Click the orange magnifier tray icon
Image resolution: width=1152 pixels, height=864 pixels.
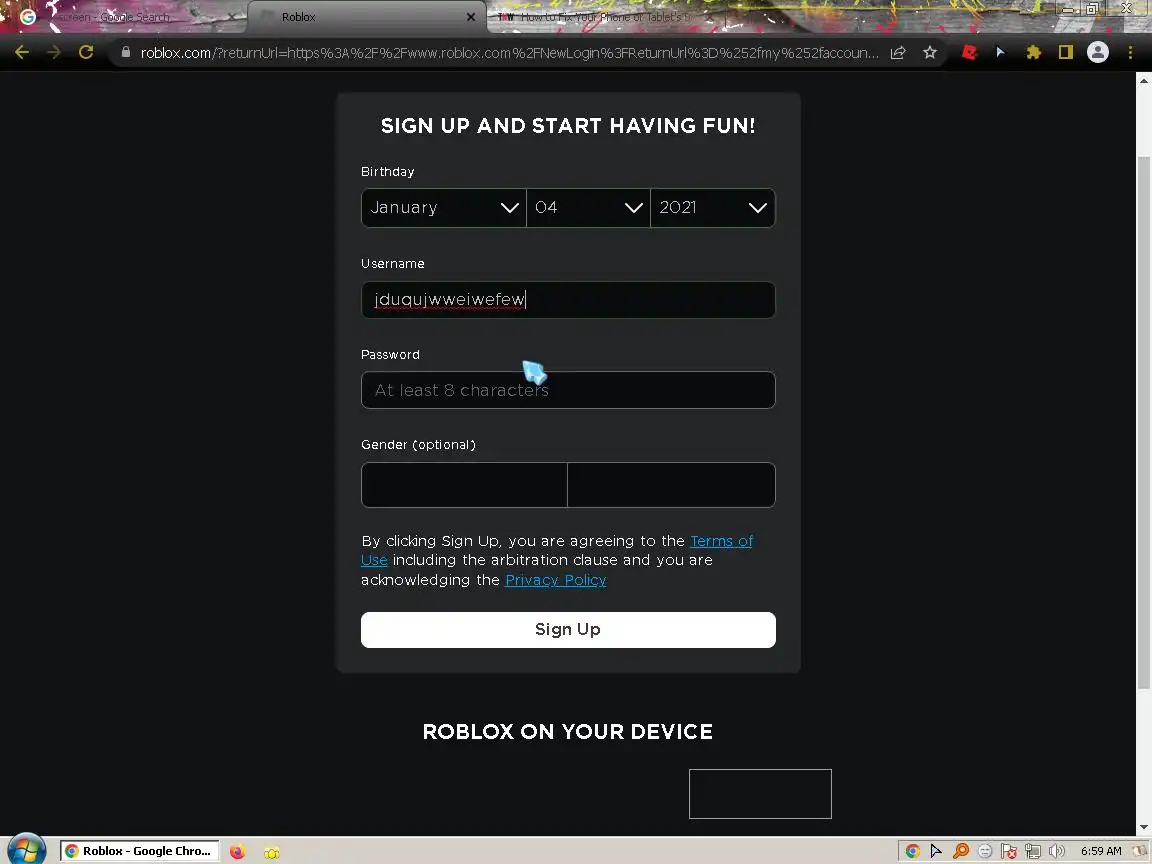pyautogui.click(x=960, y=851)
